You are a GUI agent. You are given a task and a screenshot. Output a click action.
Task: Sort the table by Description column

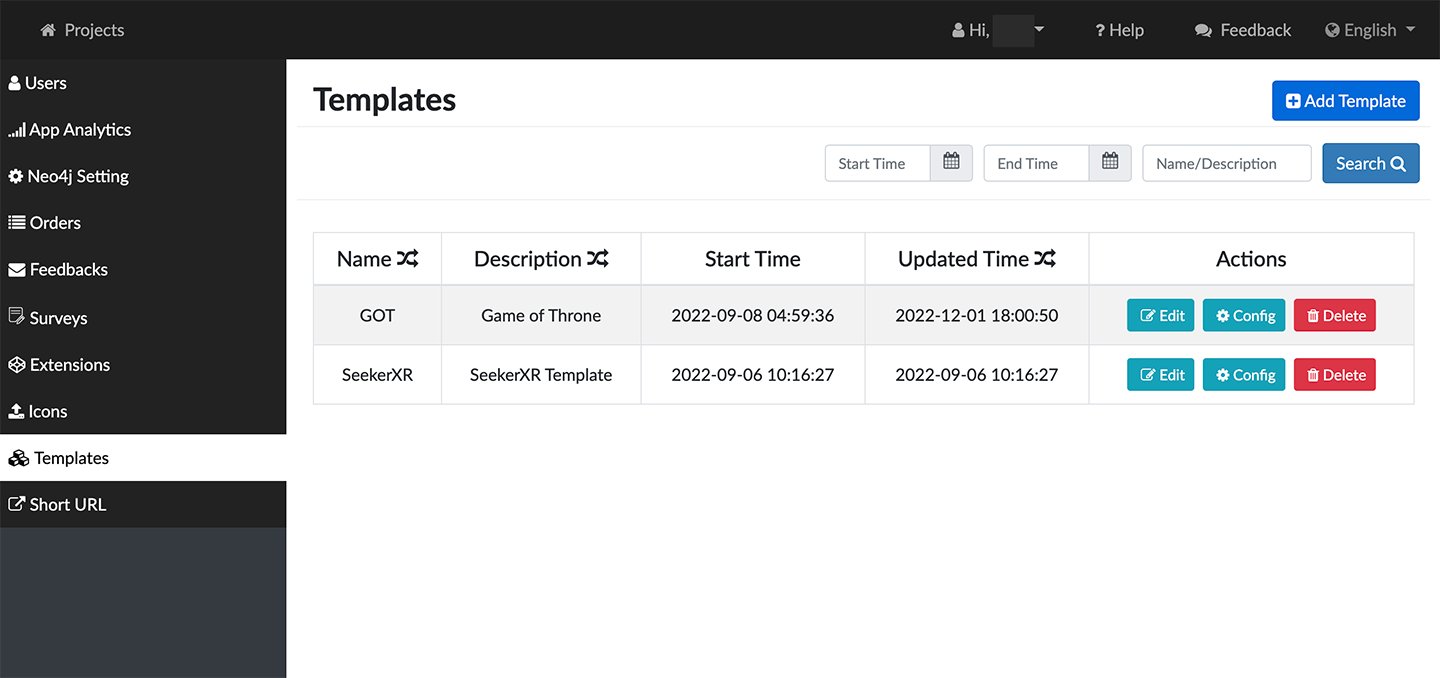click(x=599, y=258)
